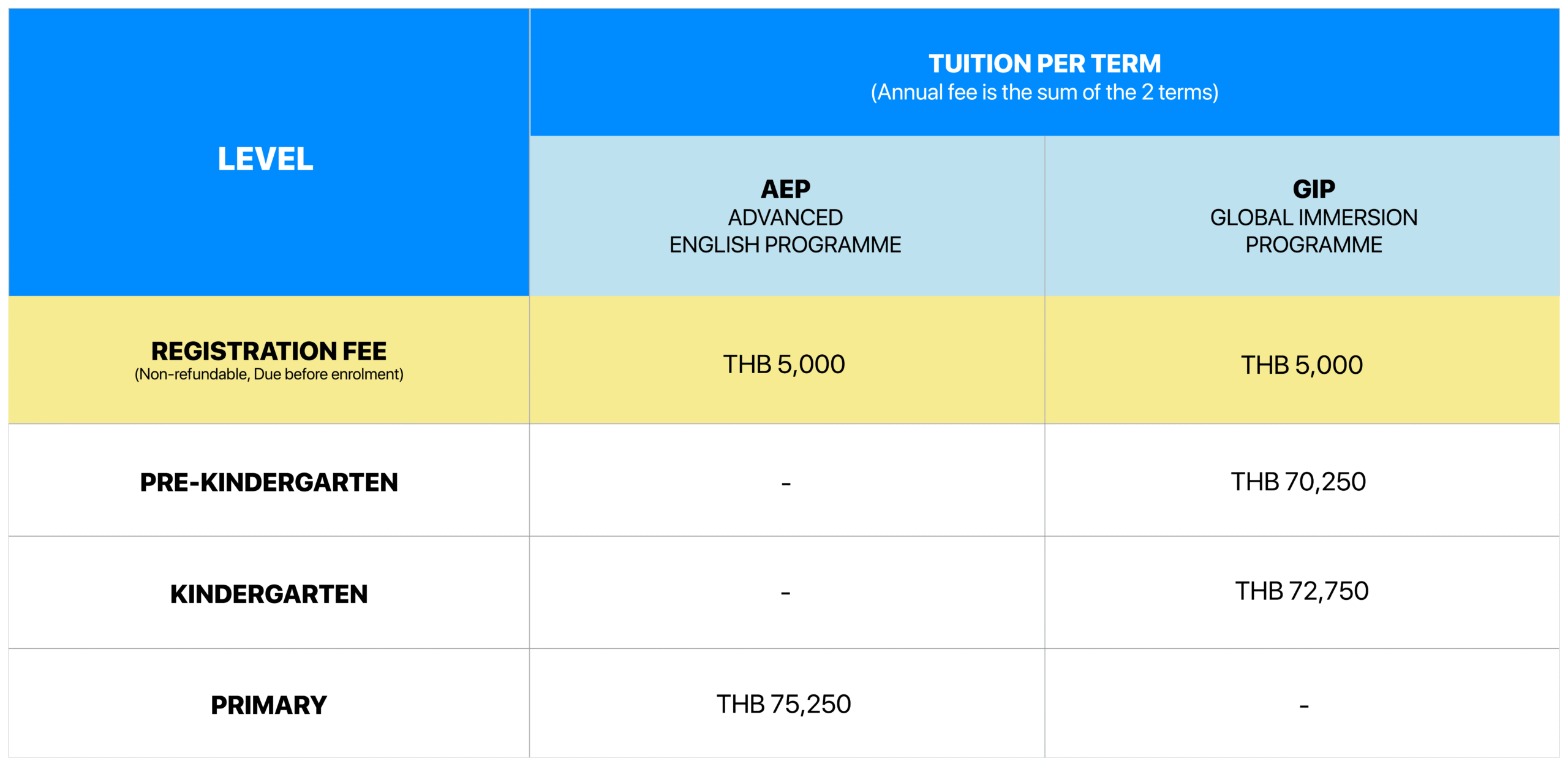This screenshot has width=1568, height=766.
Task: Click the annual fee note under the tuition heading
Action: click(x=1044, y=93)
